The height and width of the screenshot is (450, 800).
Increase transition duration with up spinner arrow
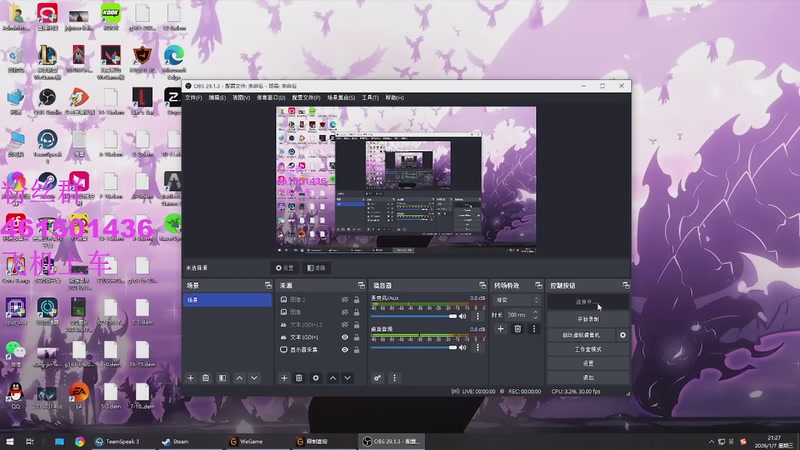(535, 312)
